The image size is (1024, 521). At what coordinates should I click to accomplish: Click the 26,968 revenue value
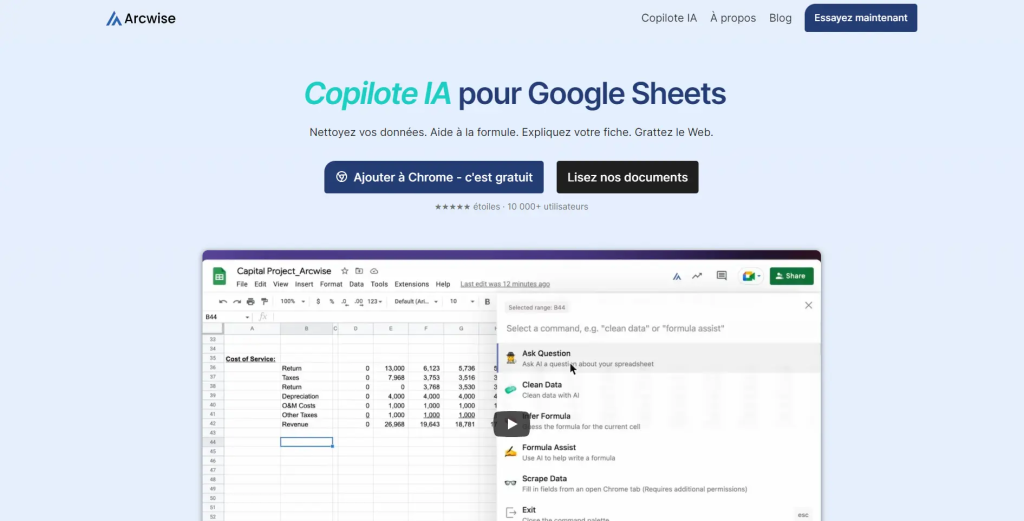tap(394, 424)
